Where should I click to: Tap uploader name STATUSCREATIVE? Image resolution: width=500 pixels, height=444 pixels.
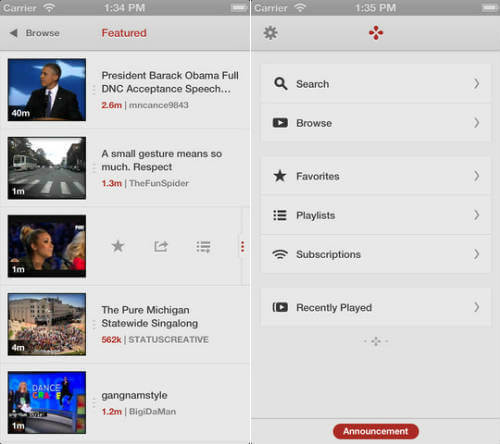pos(168,340)
